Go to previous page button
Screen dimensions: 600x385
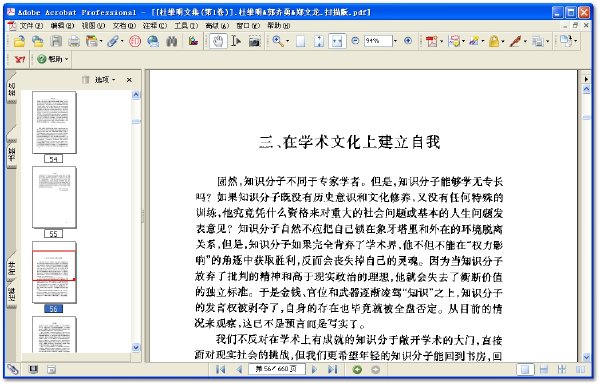239,369
